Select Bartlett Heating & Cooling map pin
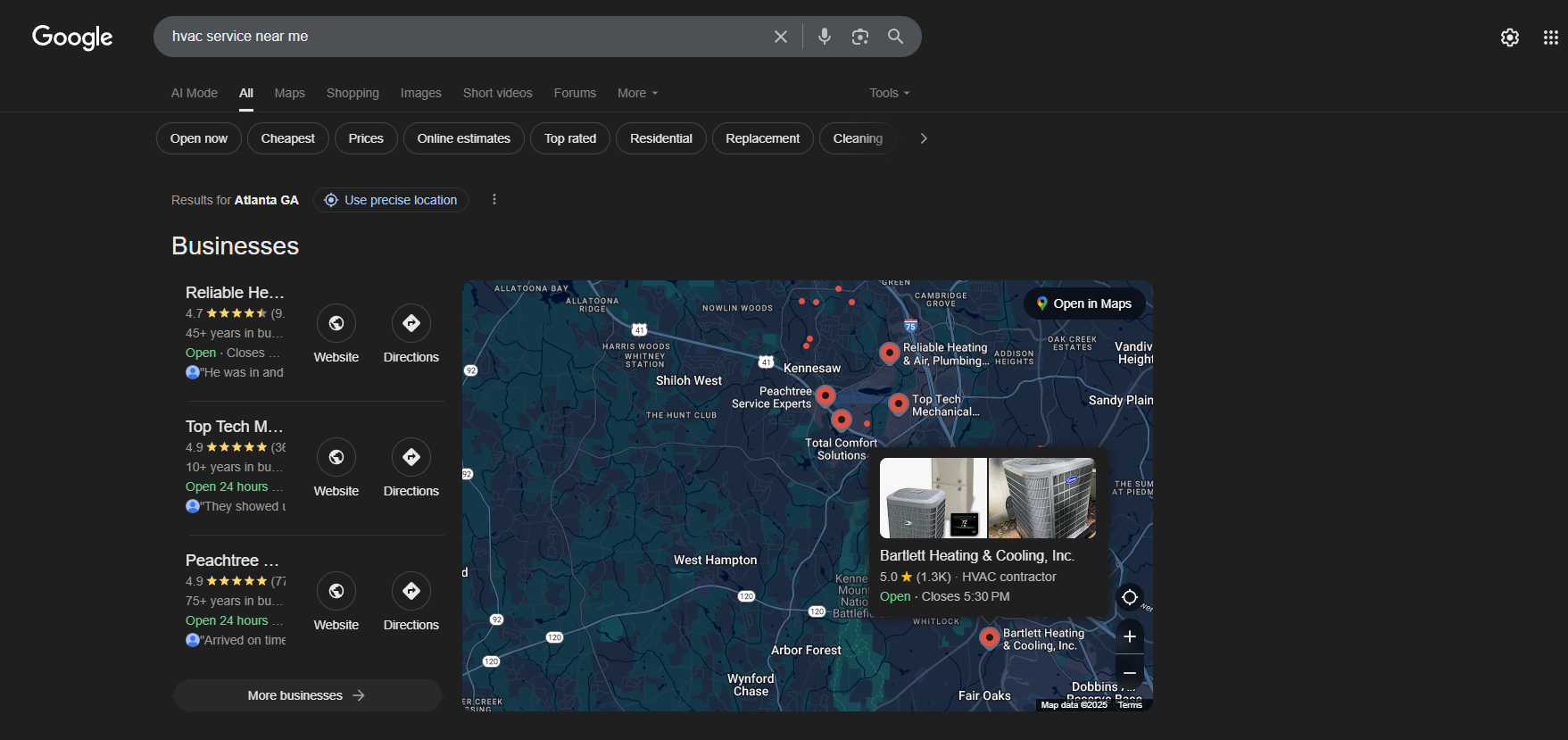Screen dimensions: 1568x740 tap(990, 637)
